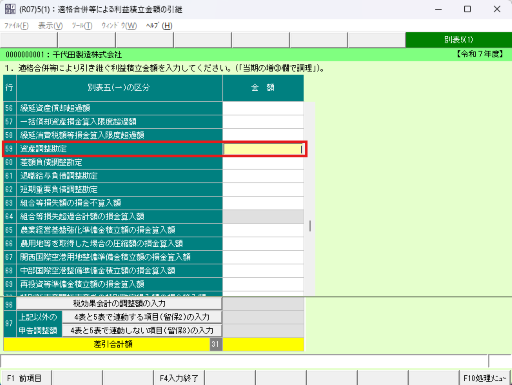Select the 一括償却資産損金算入限度超過額 row label
Viewport: 512px width, 385px height.
pos(119,122)
